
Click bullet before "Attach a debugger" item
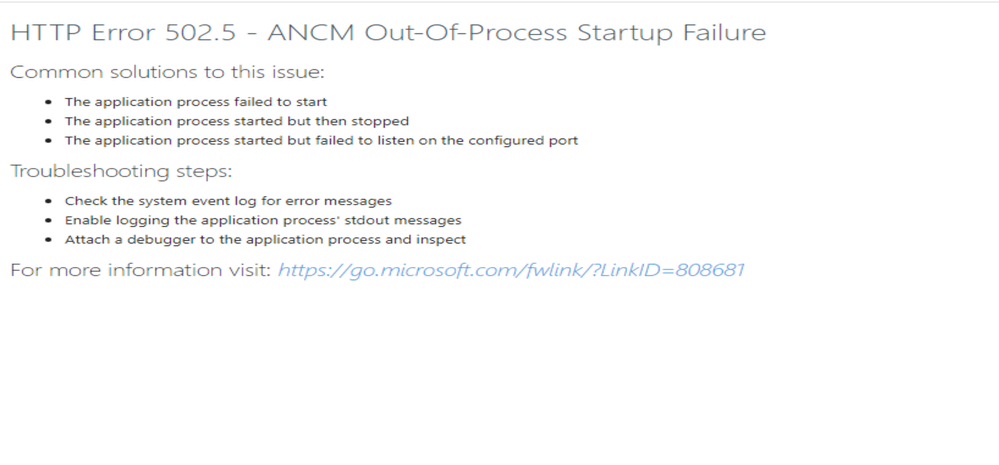pos(49,240)
